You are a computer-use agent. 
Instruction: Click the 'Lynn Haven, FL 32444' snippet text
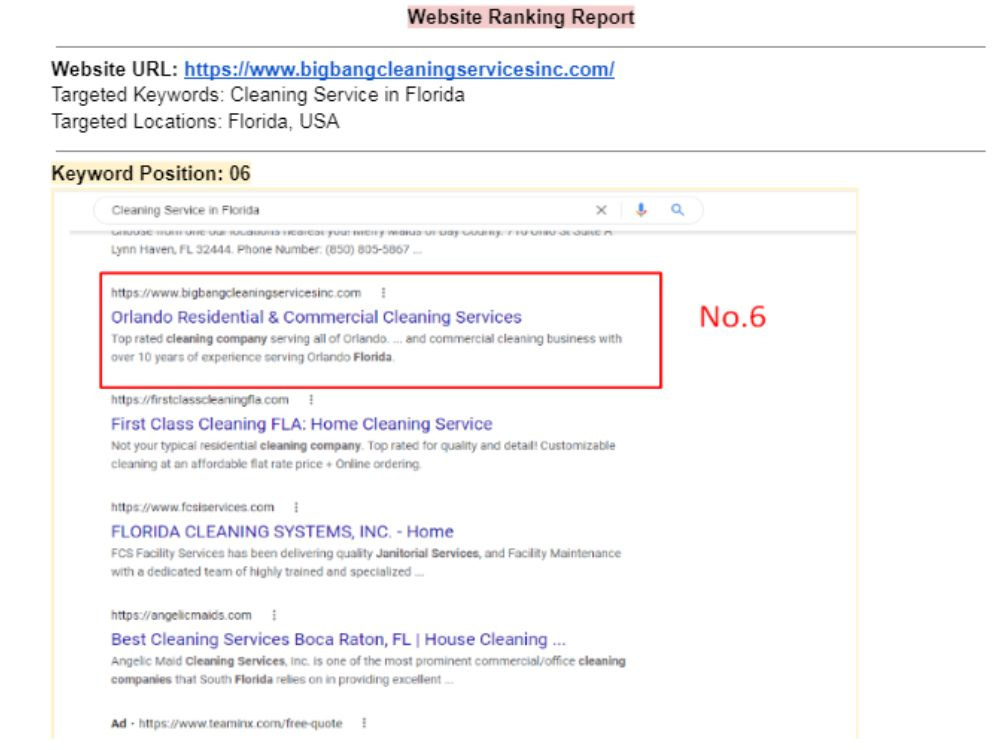pos(267,249)
